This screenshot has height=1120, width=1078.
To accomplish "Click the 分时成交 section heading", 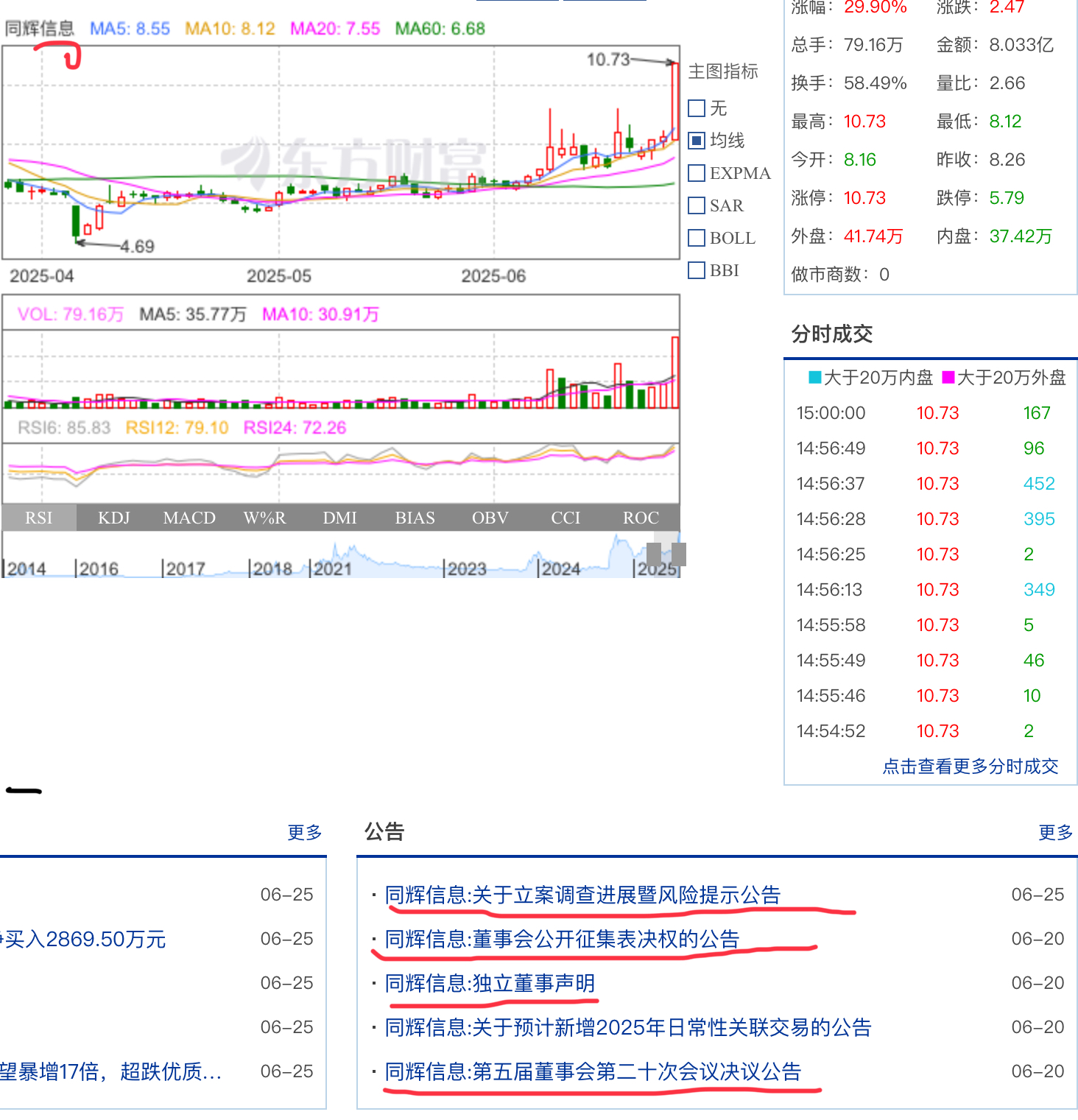I will [832, 334].
